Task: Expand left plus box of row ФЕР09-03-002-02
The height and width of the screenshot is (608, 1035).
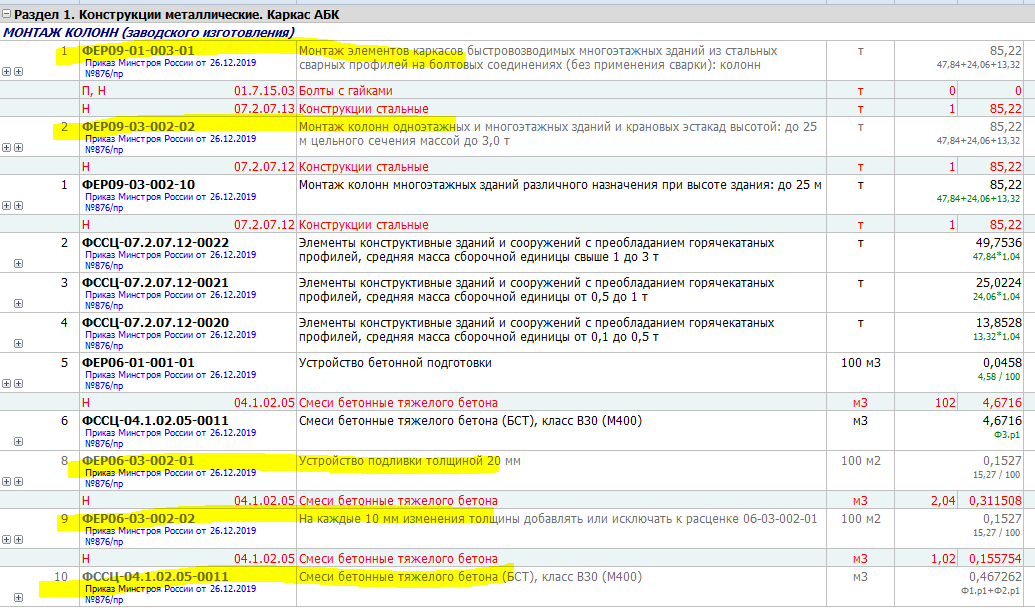Action: [7, 147]
